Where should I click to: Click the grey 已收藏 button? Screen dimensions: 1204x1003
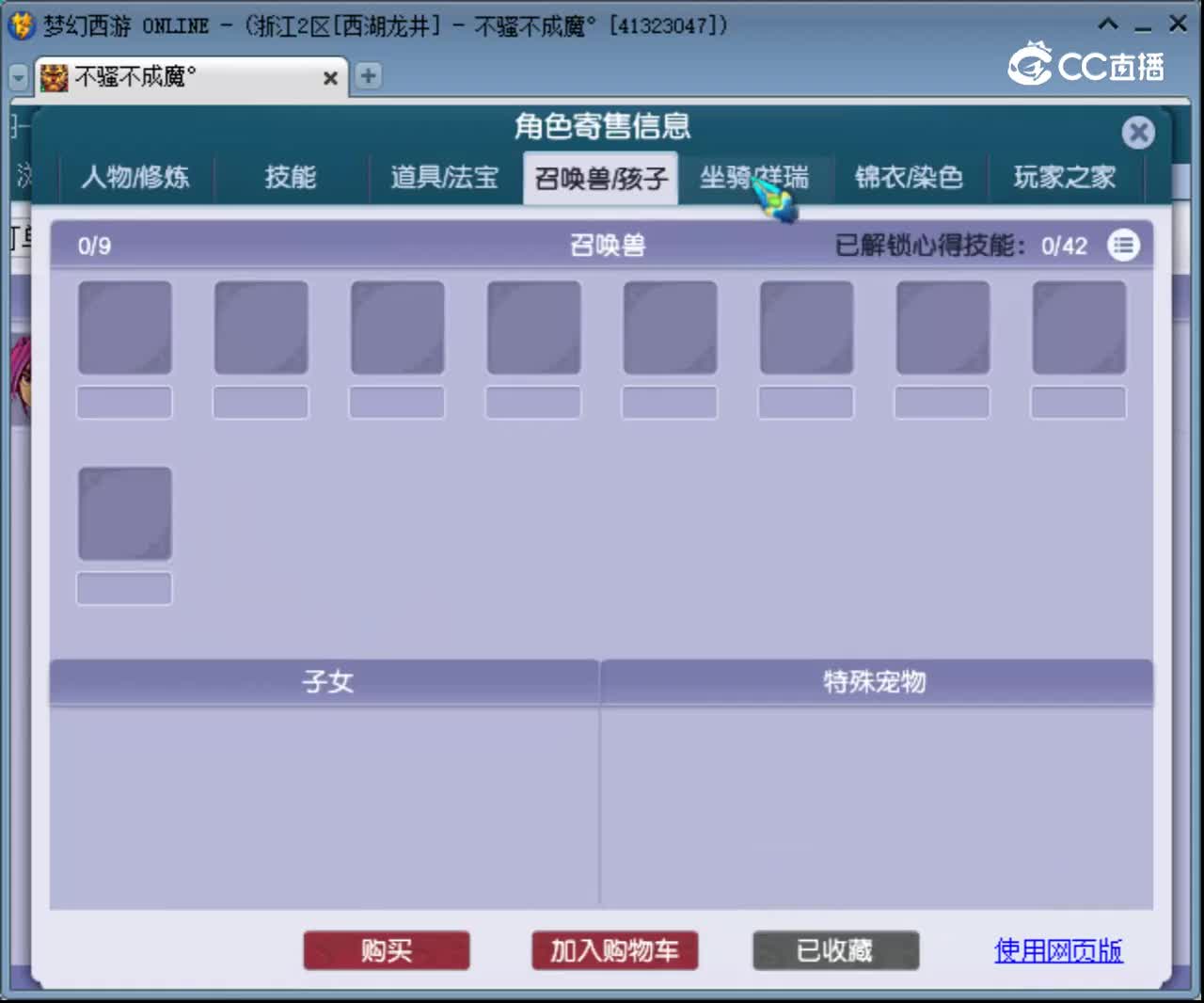click(x=835, y=950)
